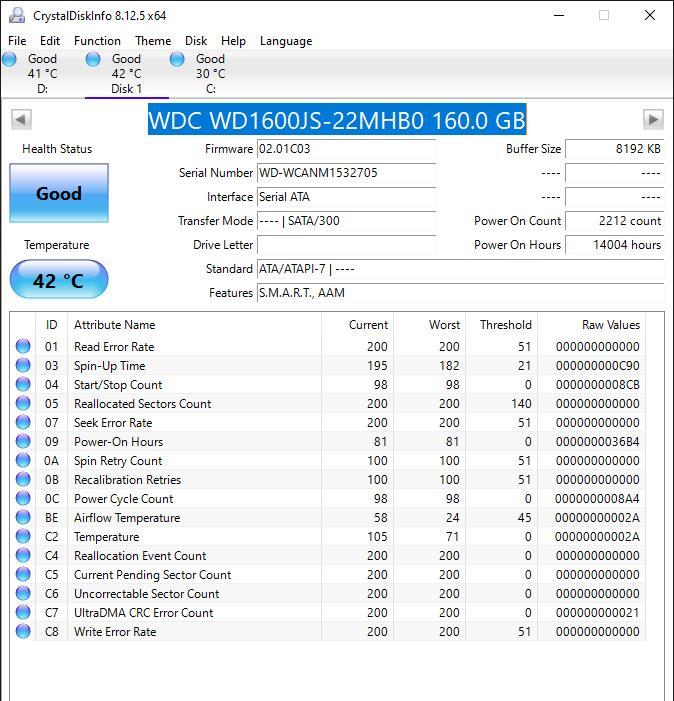The width and height of the screenshot is (674, 701).
Task: Click the Transfer Mode field
Action: pyautogui.click(x=346, y=221)
